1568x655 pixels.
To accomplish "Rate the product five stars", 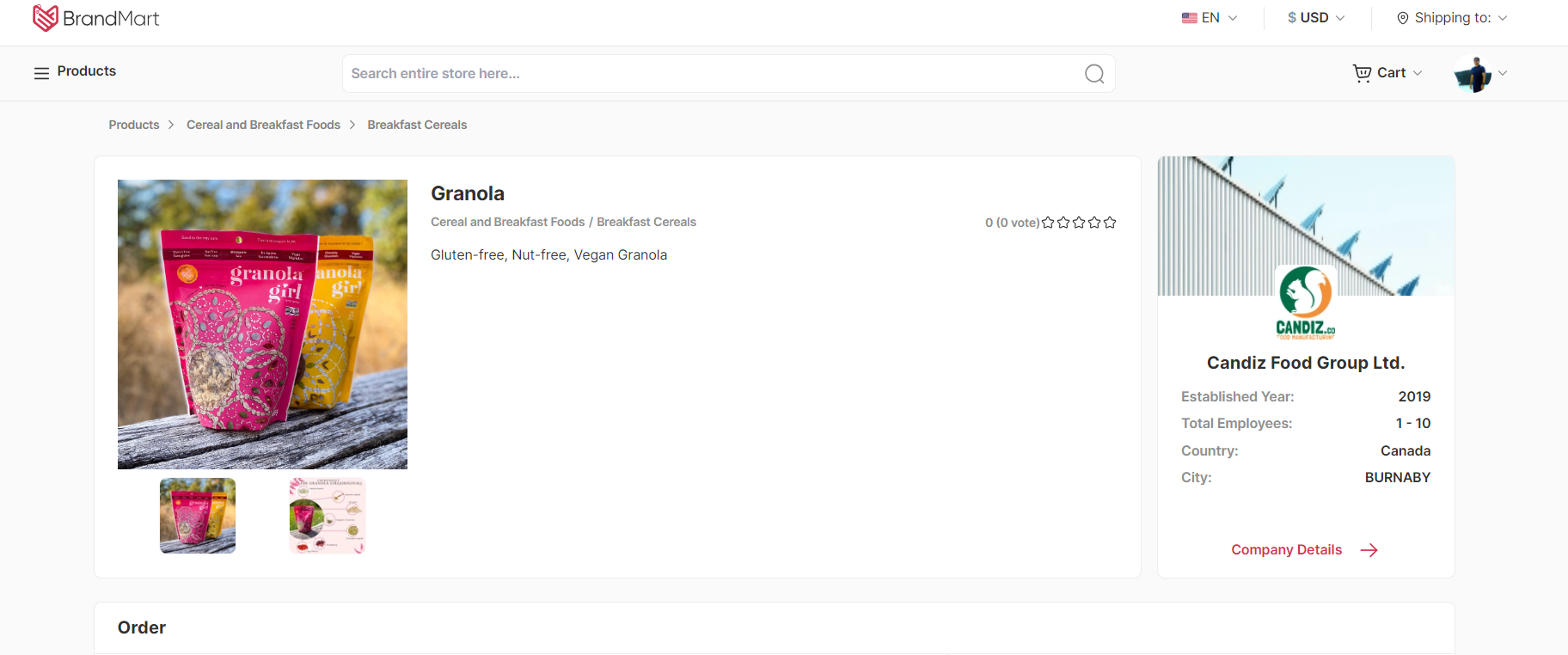I will pyautogui.click(x=1110, y=223).
